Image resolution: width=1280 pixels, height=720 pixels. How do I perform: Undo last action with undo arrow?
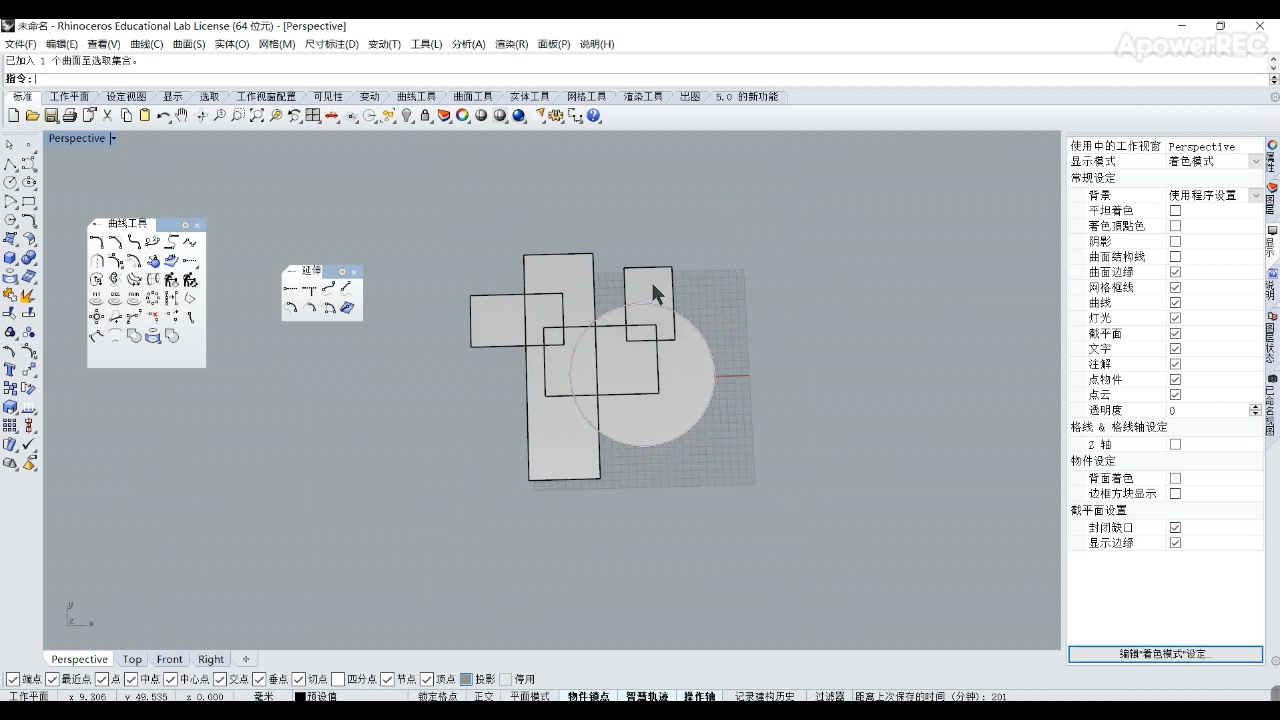click(163, 116)
